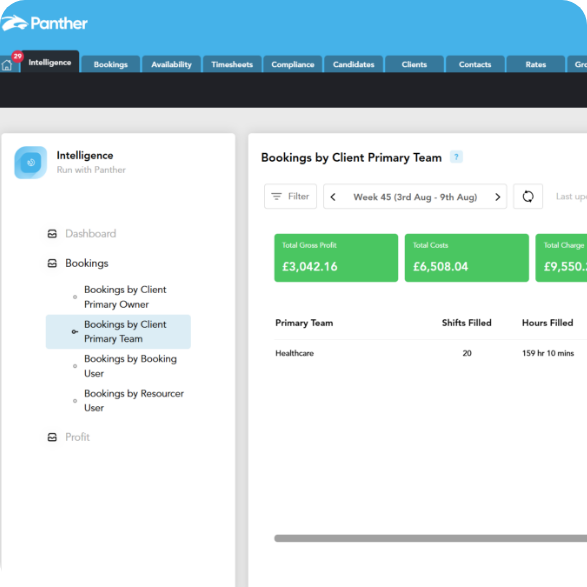This screenshot has height=587, width=587.
Task: Click the Panther logo
Action: tap(44, 23)
